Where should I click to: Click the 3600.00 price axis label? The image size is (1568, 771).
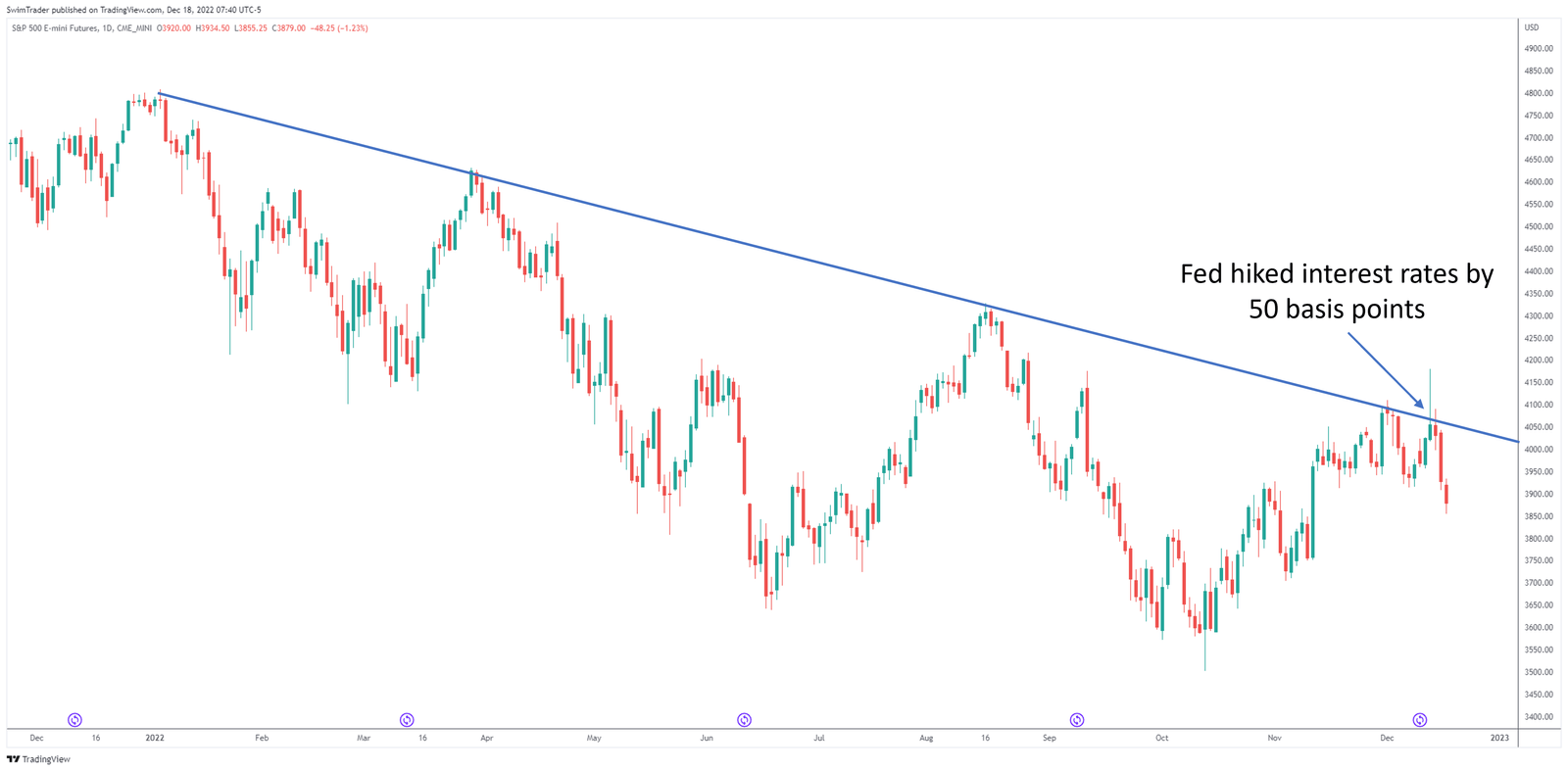[x=1539, y=628]
